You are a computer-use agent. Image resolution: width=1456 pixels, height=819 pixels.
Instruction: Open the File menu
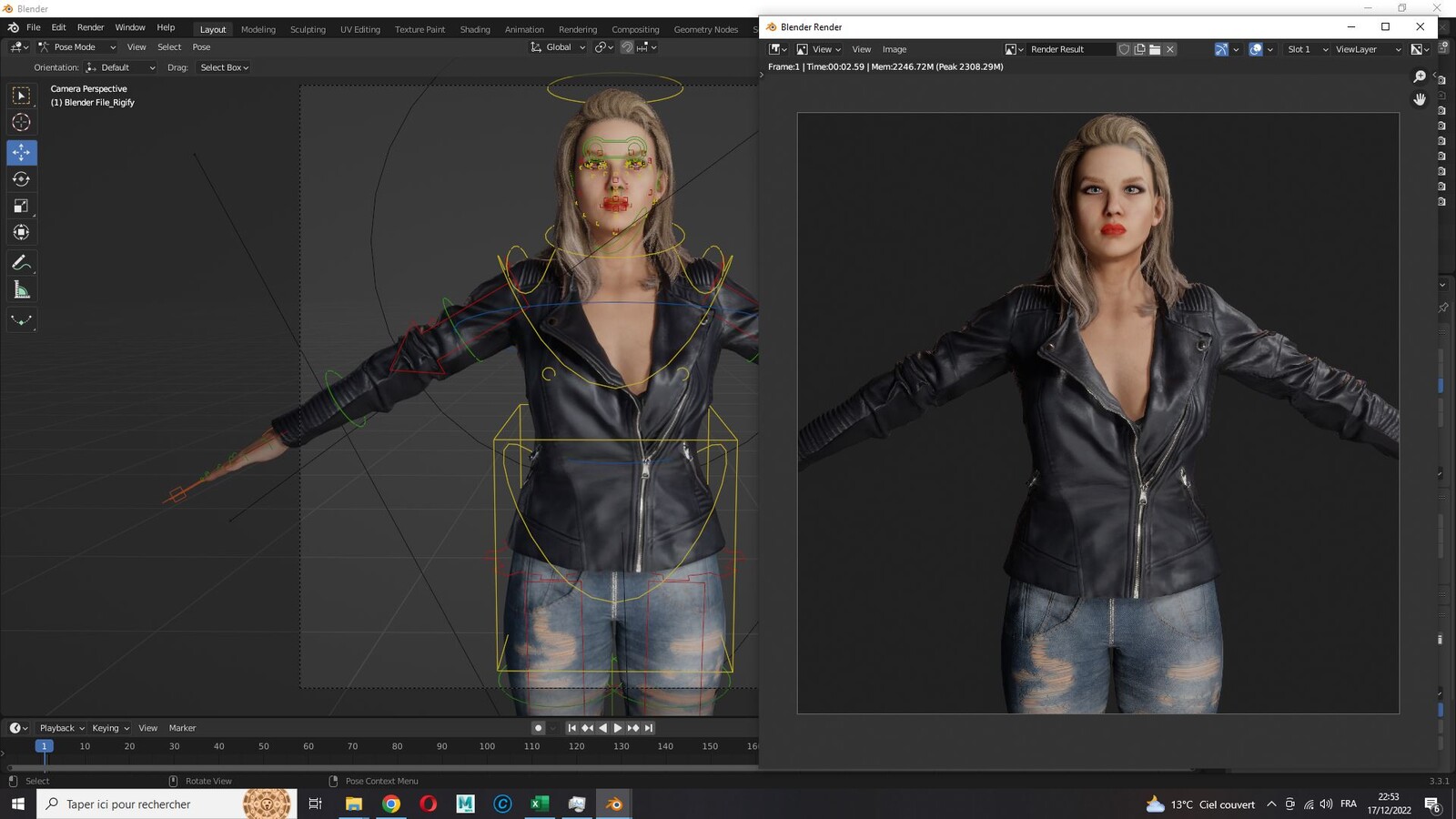tap(34, 27)
